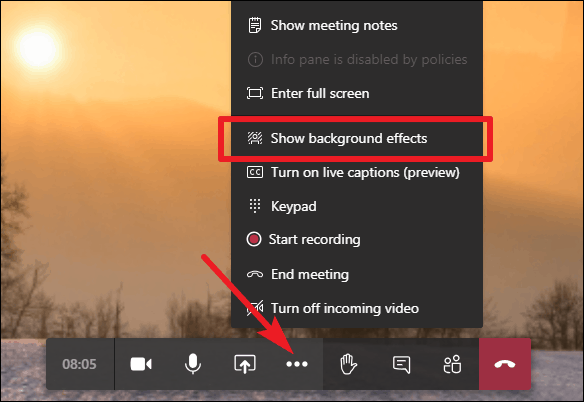584x402 pixels.
Task: Raise your hand in the meeting
Action: click(349, 364)
